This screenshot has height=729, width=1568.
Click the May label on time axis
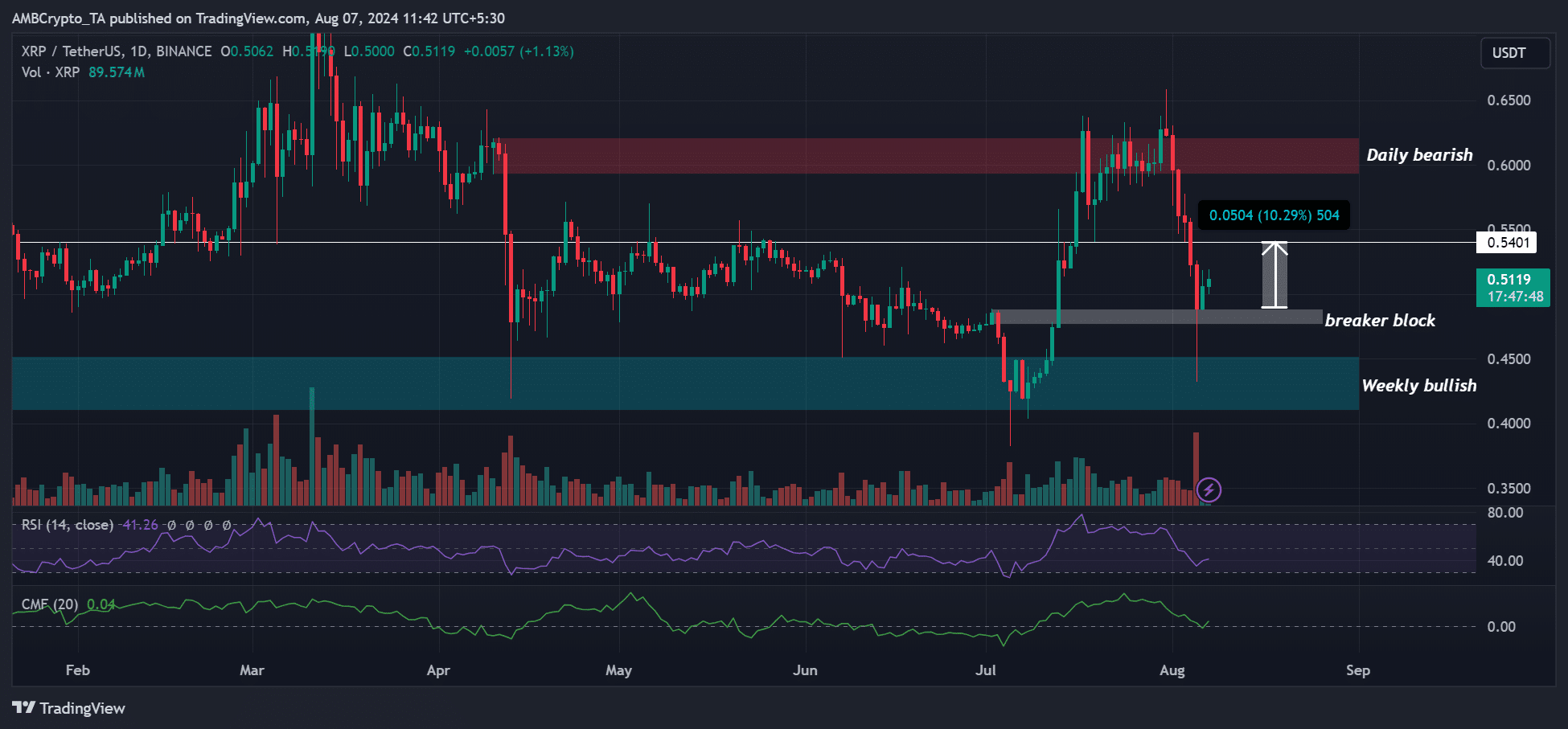pos(618,670)
